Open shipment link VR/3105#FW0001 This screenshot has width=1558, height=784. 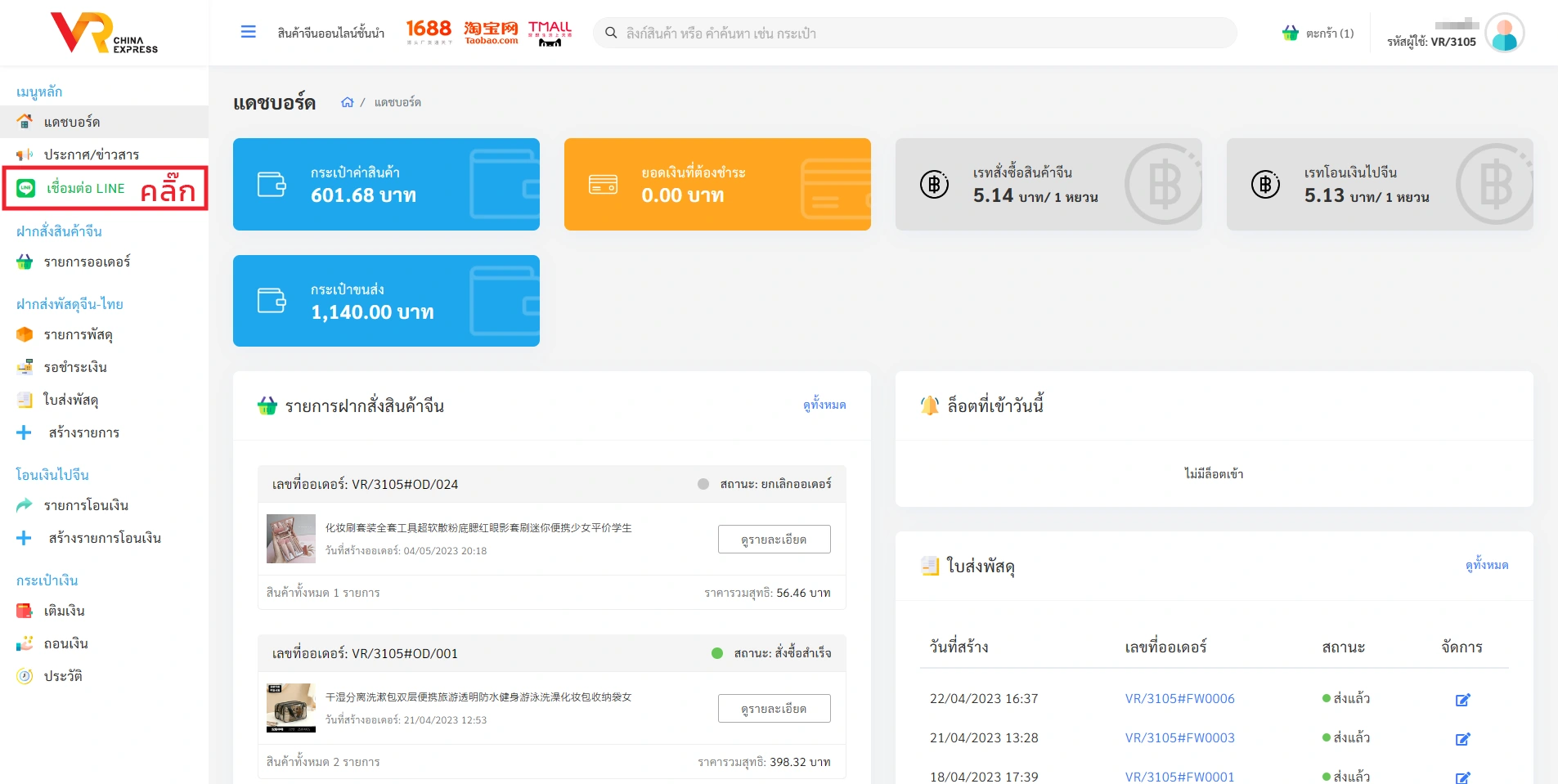(x=1179, y=777)
